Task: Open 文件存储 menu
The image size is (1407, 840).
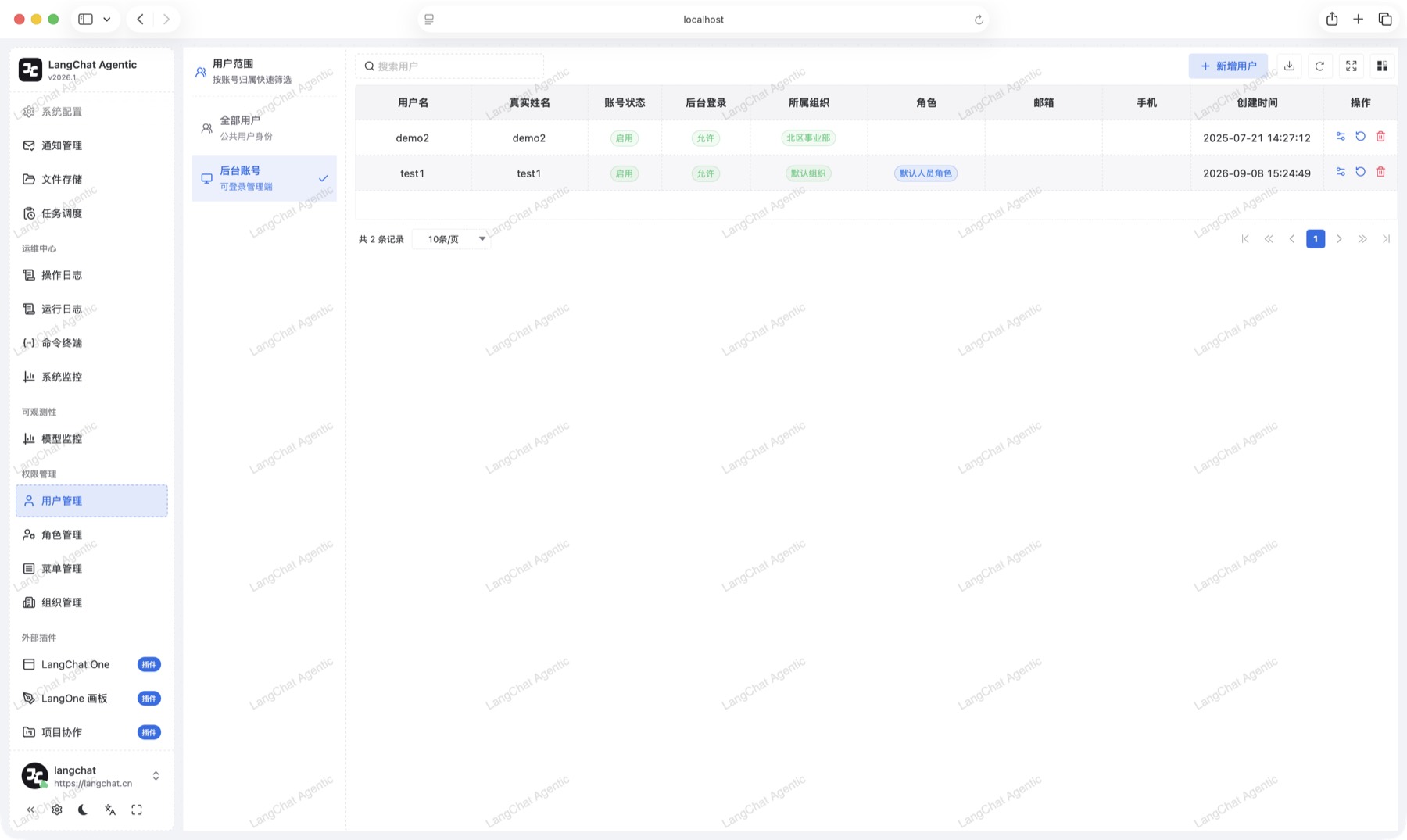Action: click(x=91, y=179)
